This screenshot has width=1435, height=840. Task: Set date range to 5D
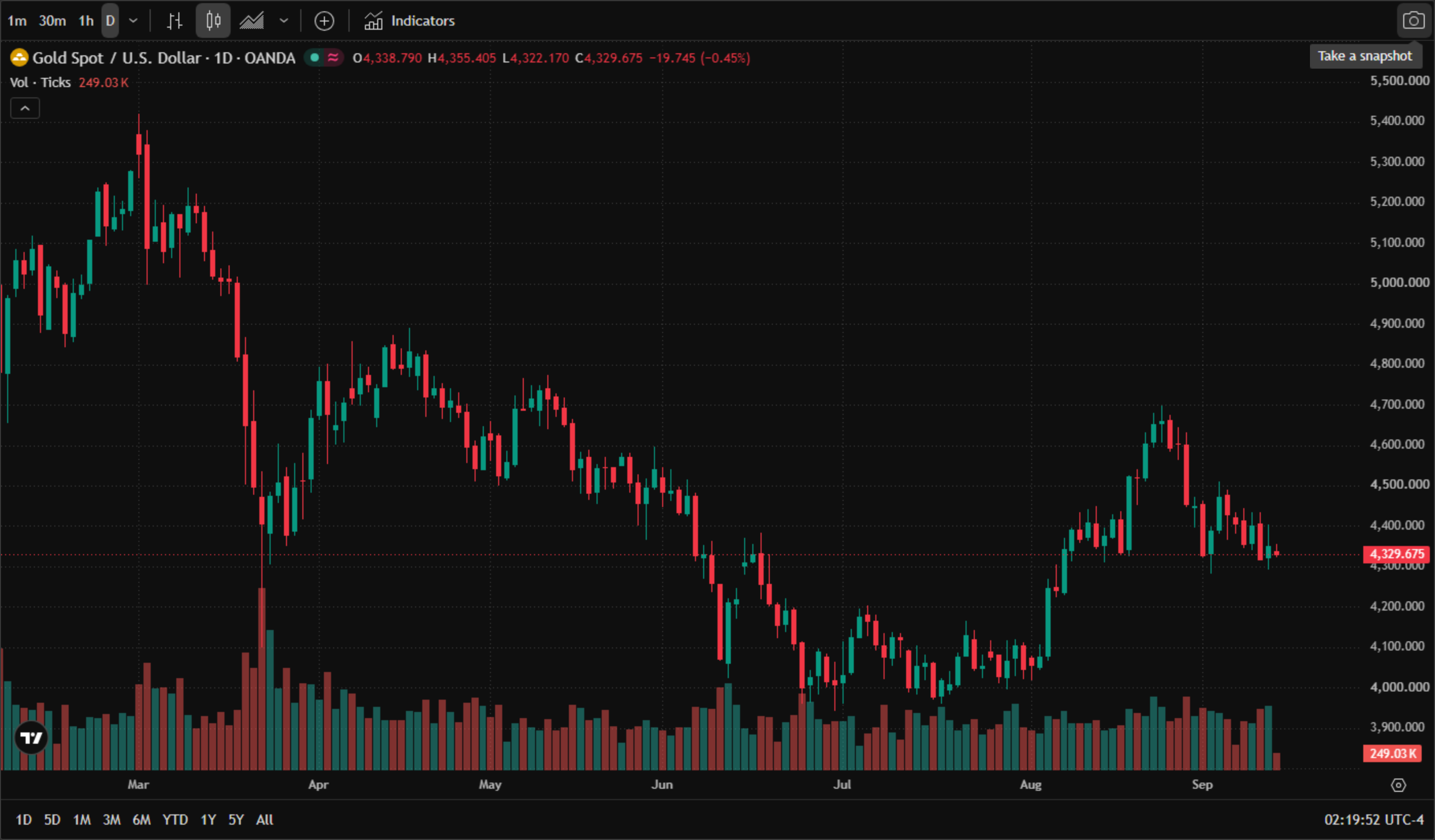[52, 820]
